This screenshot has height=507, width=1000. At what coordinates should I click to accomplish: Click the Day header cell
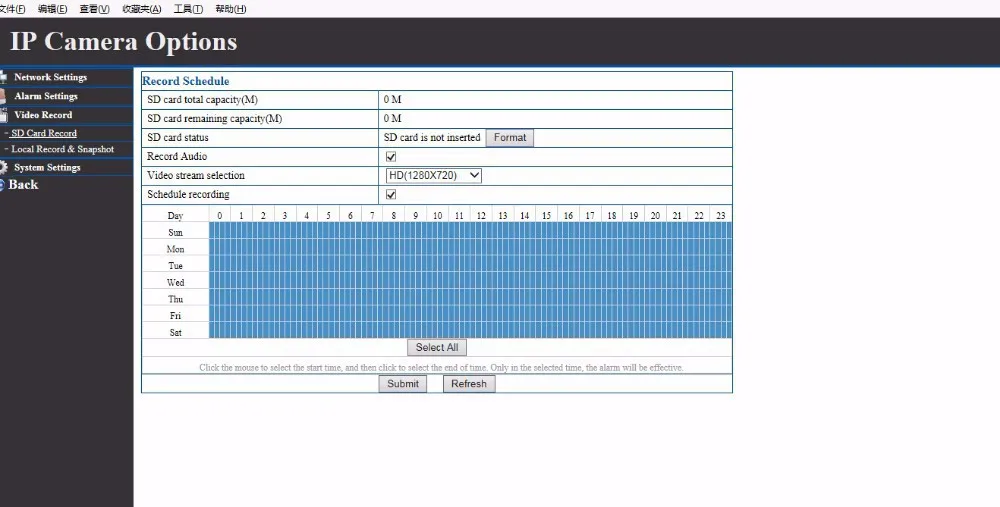175,216
